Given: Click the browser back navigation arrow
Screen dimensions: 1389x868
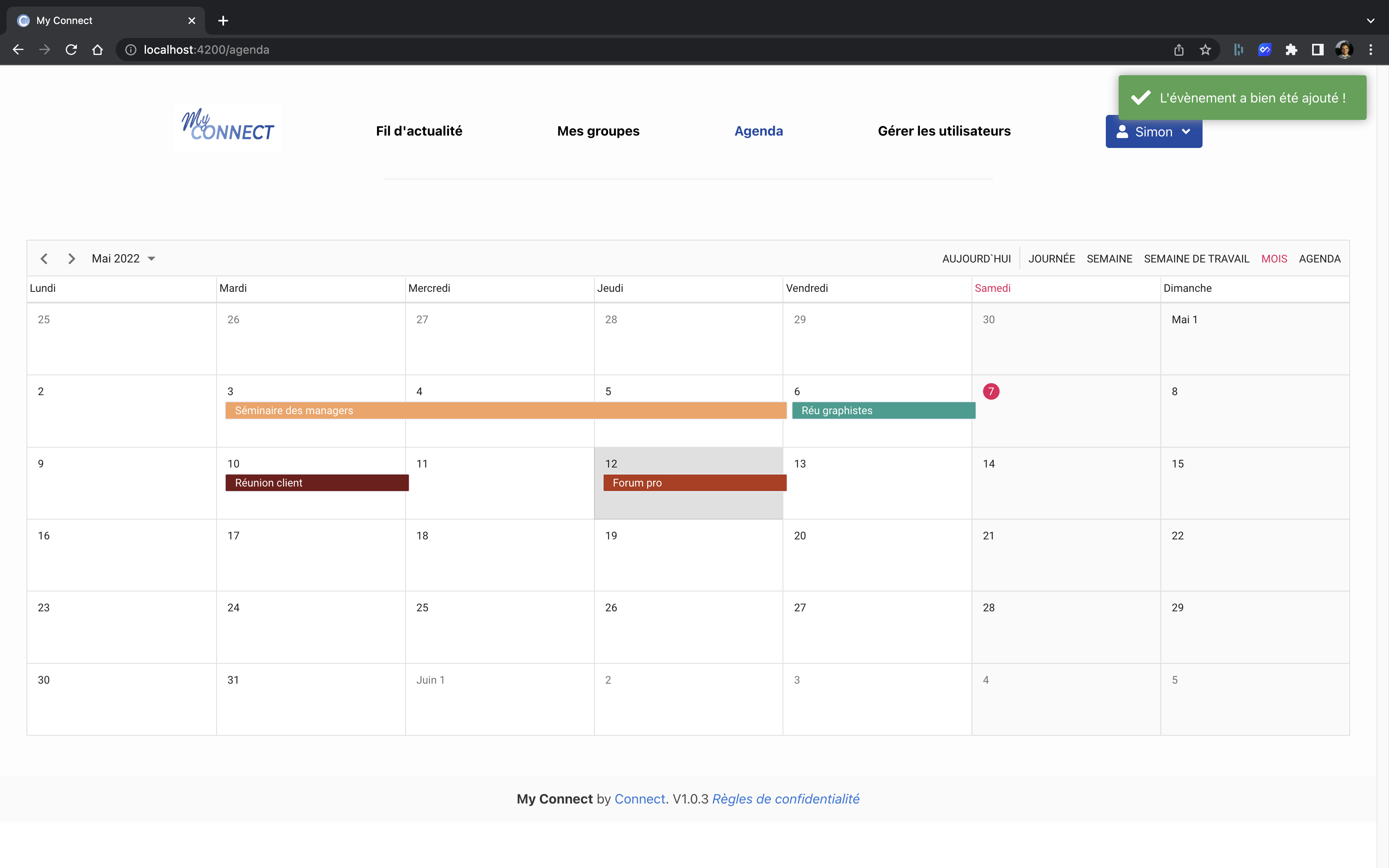Looking at the screenshot, I should tap(18, 49).
